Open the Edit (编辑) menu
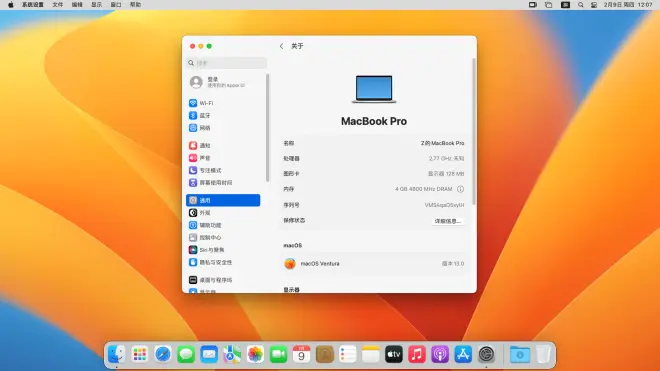This screenshot has width=660, height=371. click(x=77, y=5)
